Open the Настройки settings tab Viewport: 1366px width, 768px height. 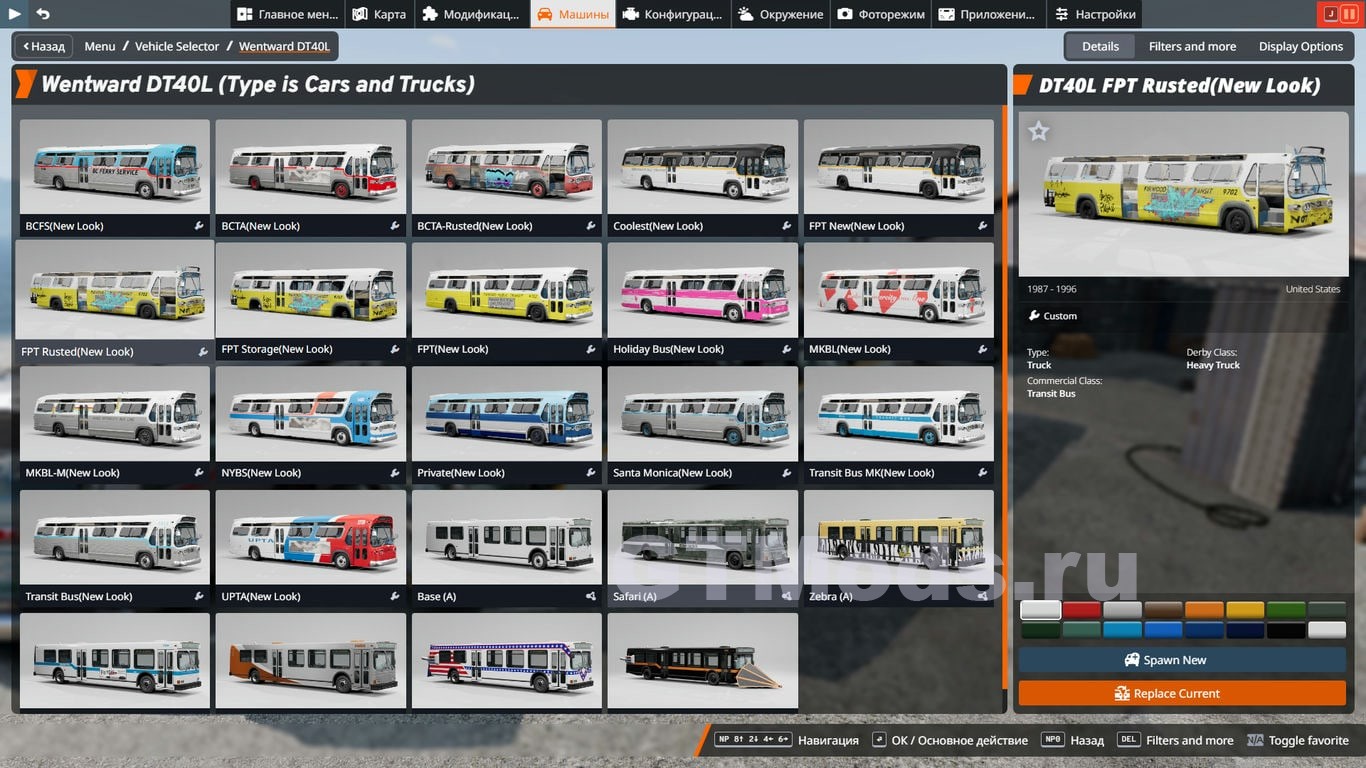1095,14
